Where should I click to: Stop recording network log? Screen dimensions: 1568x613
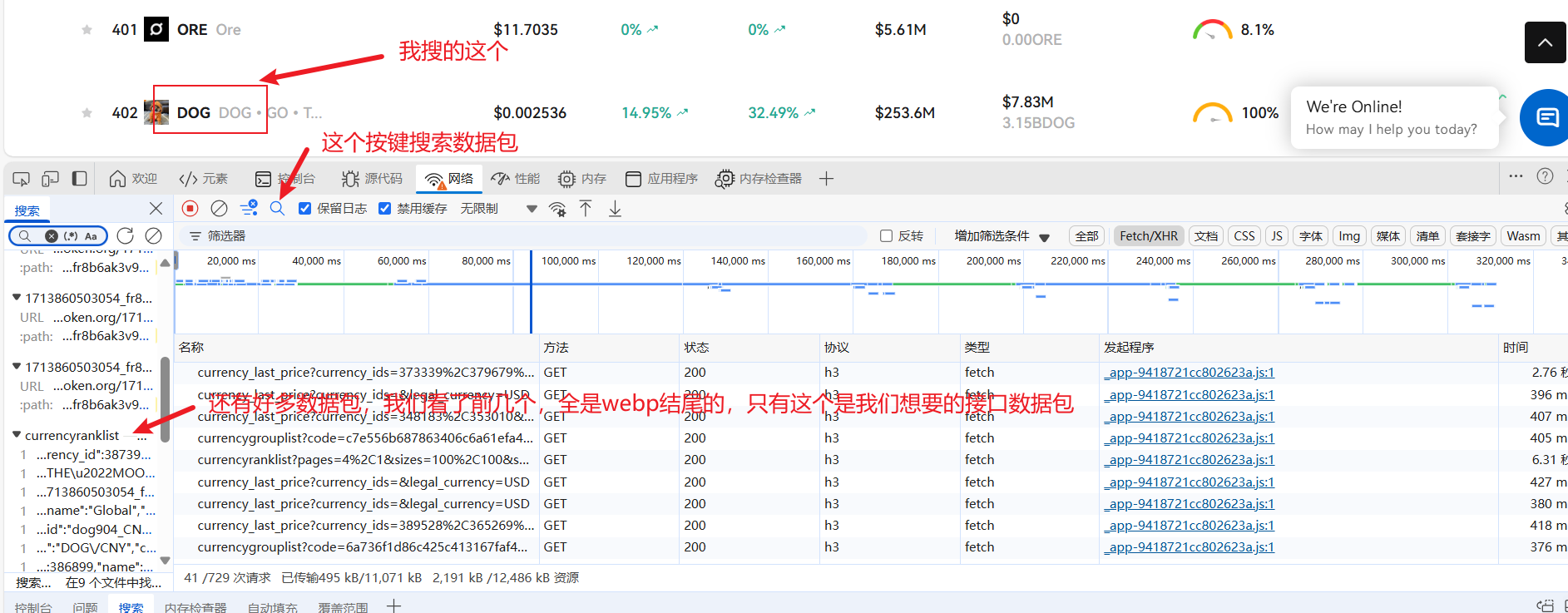tap(190, 209)
